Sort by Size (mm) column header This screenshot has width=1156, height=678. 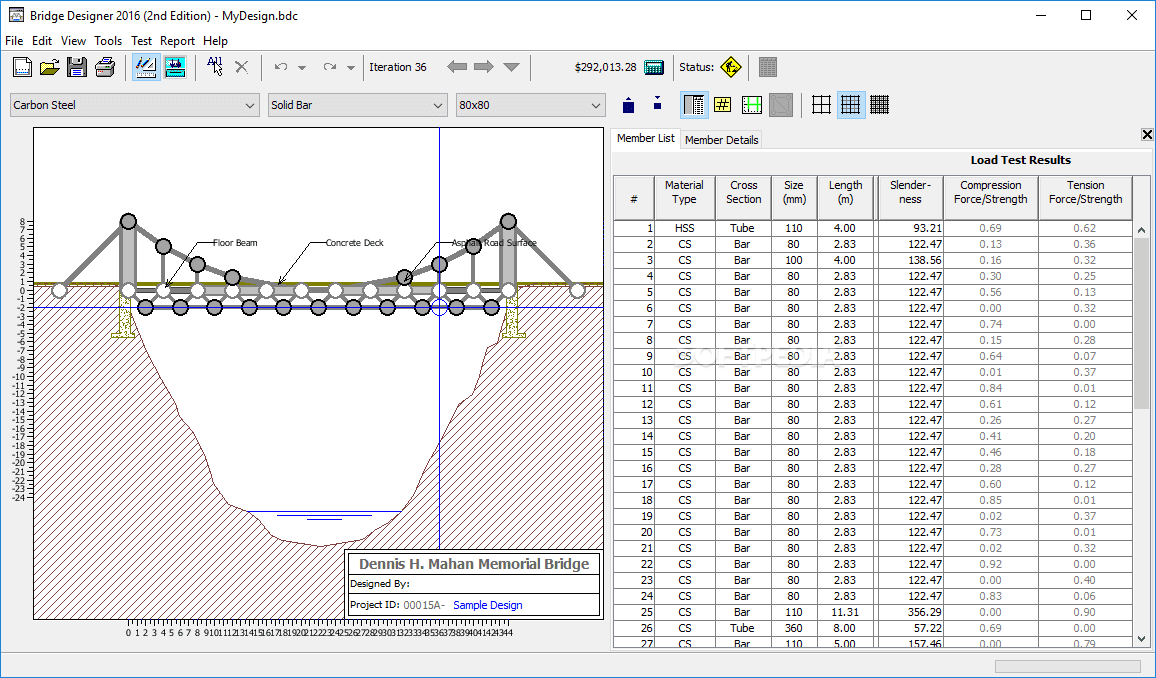[794, 198]
